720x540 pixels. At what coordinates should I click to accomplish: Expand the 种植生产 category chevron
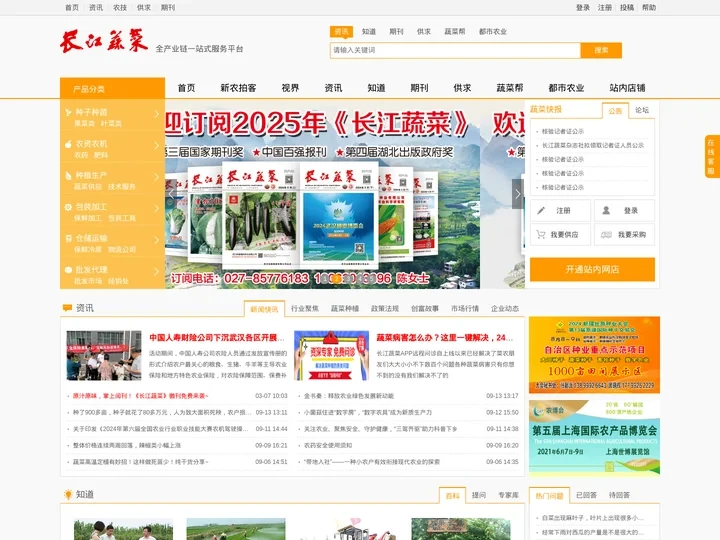[157, 177]
